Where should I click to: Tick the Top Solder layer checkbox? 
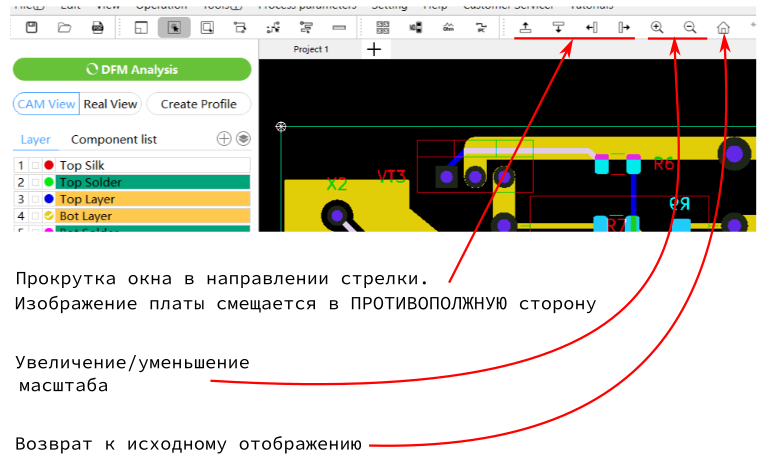point(35,182)
